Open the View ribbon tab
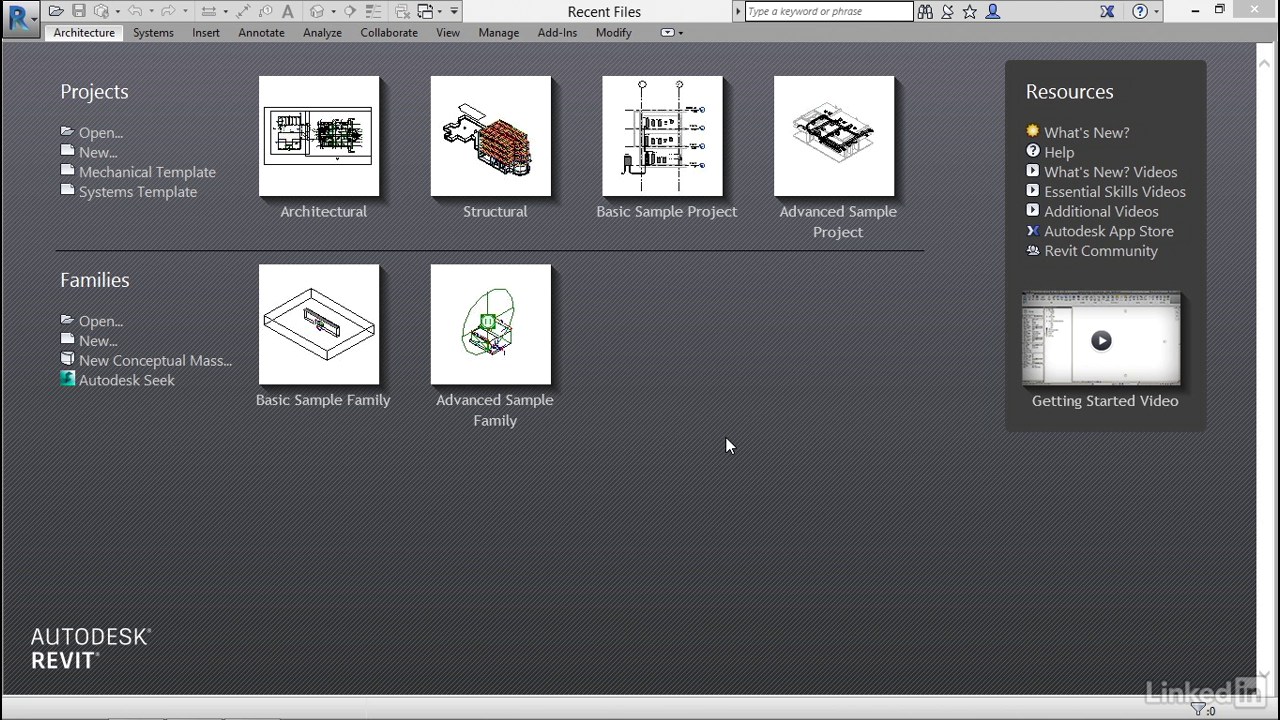 pos(448,32)
